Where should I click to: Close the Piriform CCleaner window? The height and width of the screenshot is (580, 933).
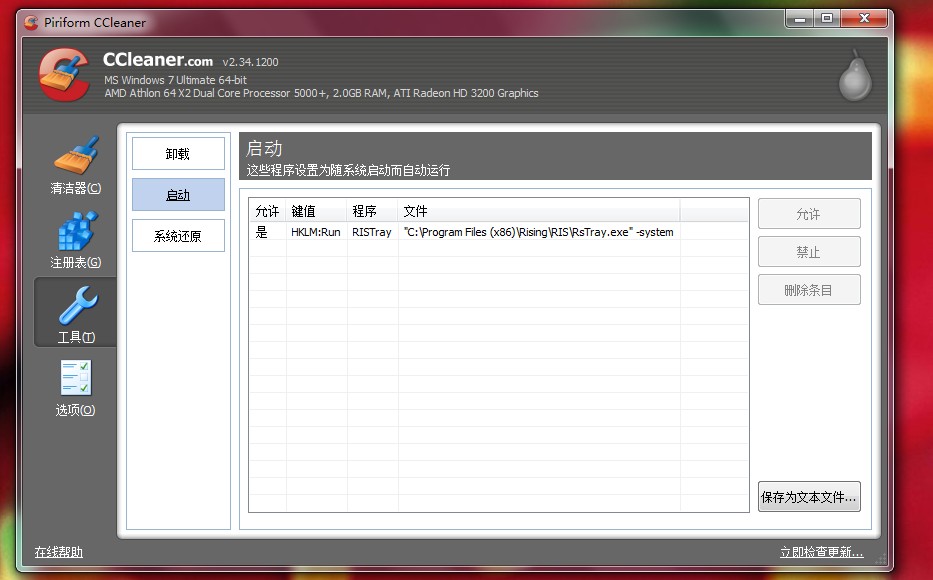click(865, 18)
